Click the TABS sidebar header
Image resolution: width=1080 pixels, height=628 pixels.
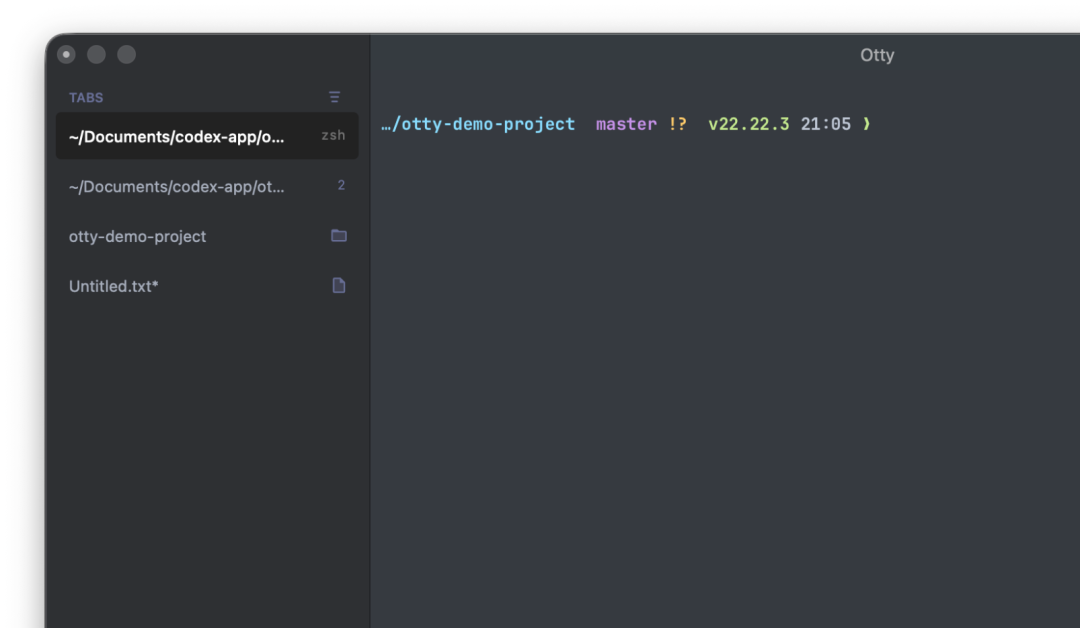click(x=86, y=98)
